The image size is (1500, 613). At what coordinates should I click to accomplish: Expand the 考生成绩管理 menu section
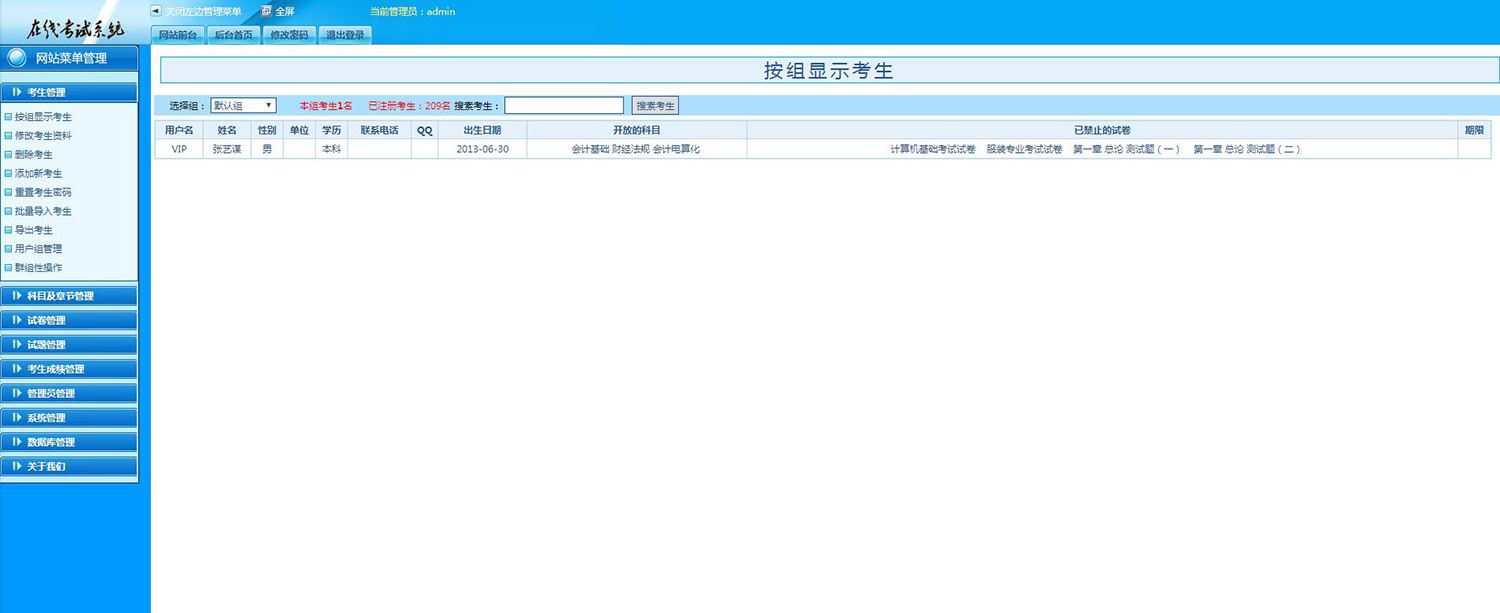tap(69, 369)
